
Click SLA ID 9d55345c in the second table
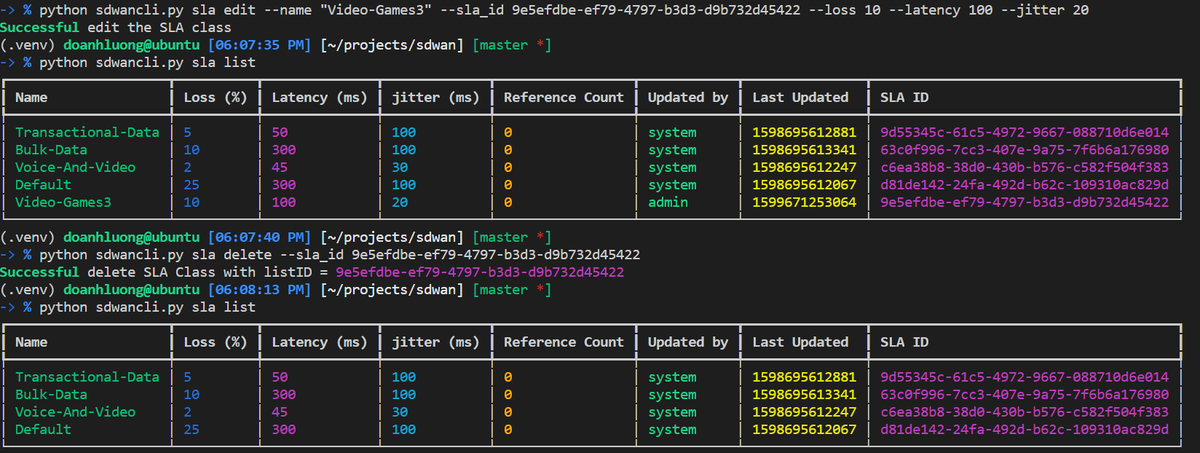tap(1024, 377)
